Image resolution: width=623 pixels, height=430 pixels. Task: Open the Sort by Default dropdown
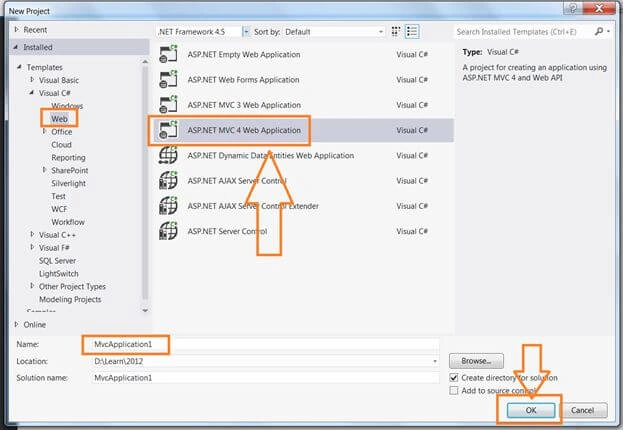[381, 32]
